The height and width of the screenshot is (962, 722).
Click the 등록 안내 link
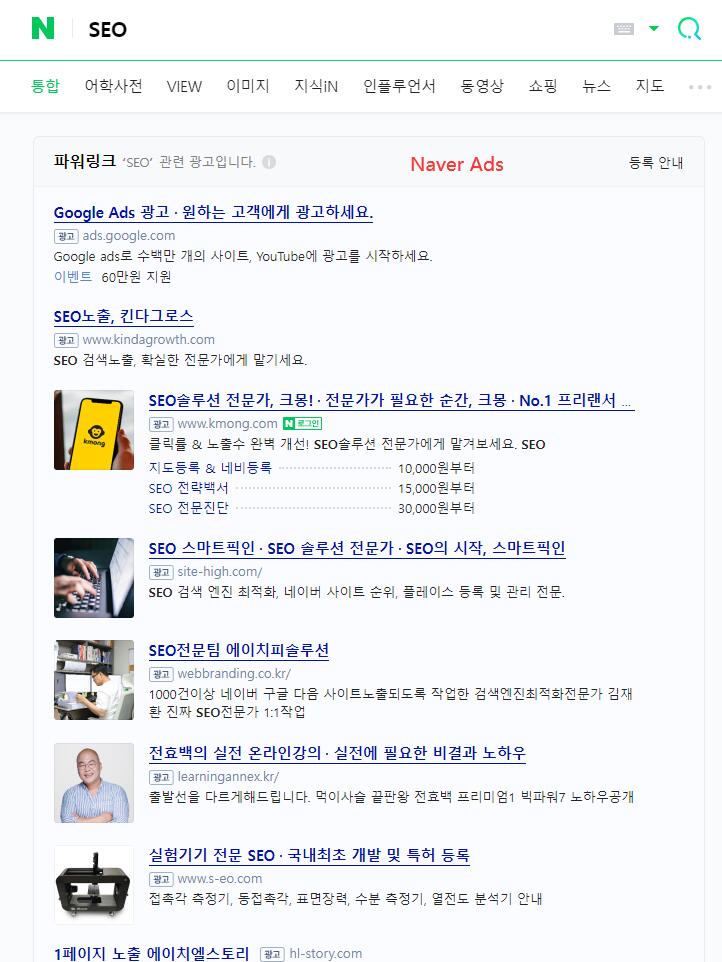656,163
